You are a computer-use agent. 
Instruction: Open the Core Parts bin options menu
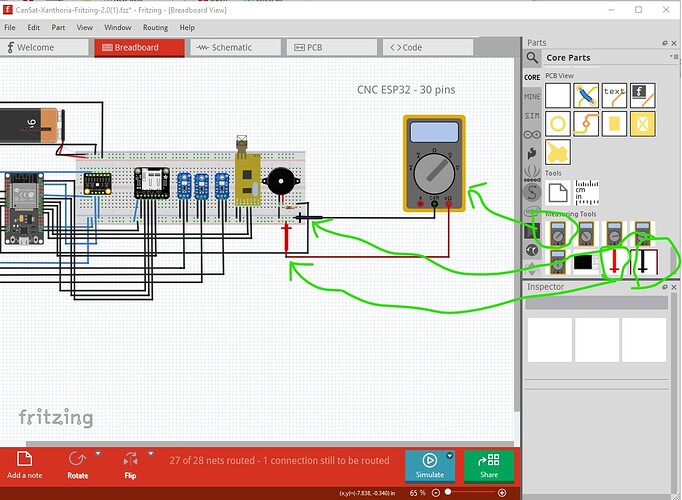tap(673, 57)
